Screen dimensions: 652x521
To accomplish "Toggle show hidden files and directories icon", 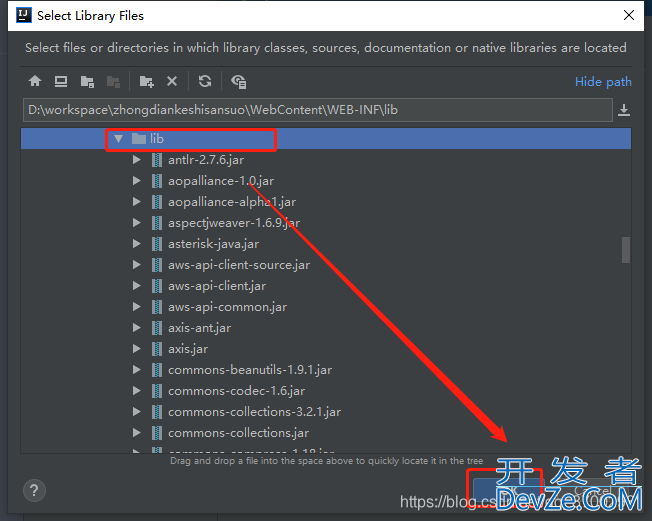I will 239,81.
